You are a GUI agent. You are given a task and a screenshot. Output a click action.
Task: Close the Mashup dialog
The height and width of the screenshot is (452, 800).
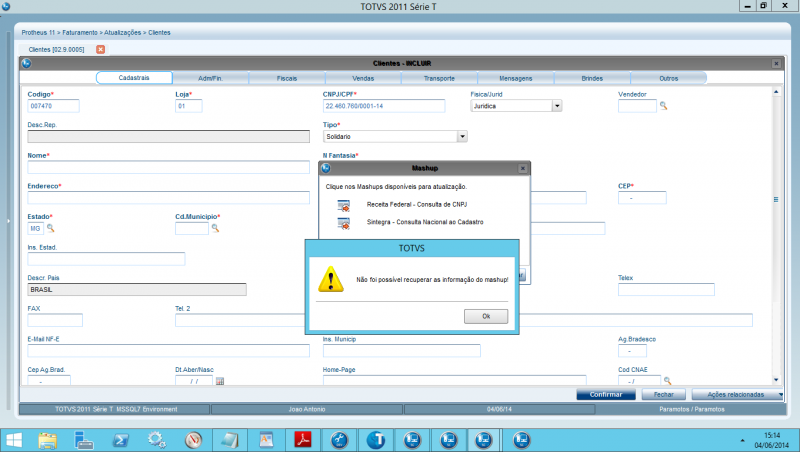pyautogui.click(x=522, y=168)
